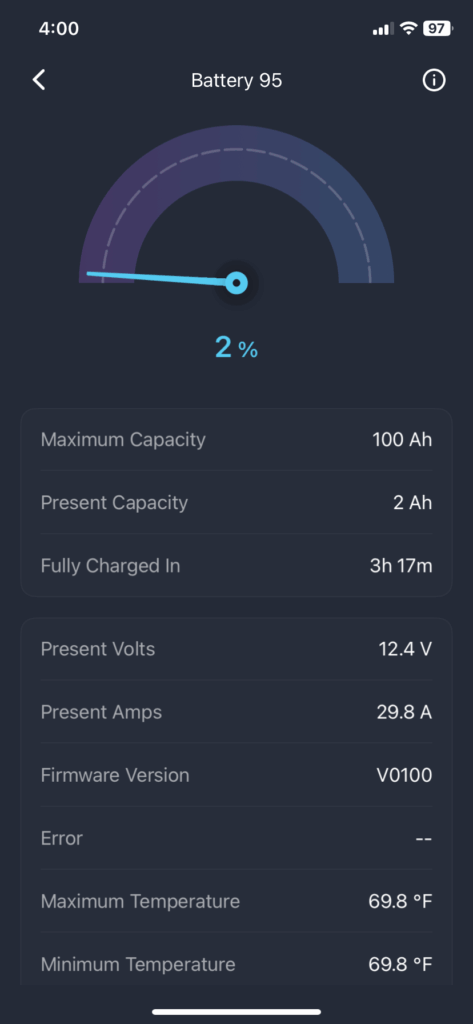
Task: Tap the 29.8 A amps value
Action: (x=404, y=712)
